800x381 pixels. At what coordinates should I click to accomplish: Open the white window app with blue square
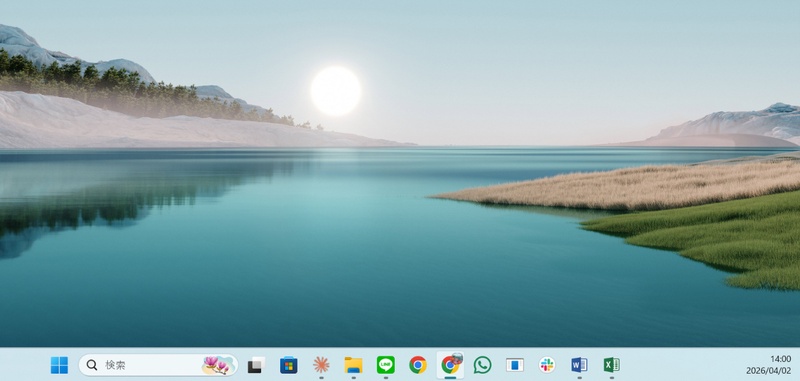(515, 365)
